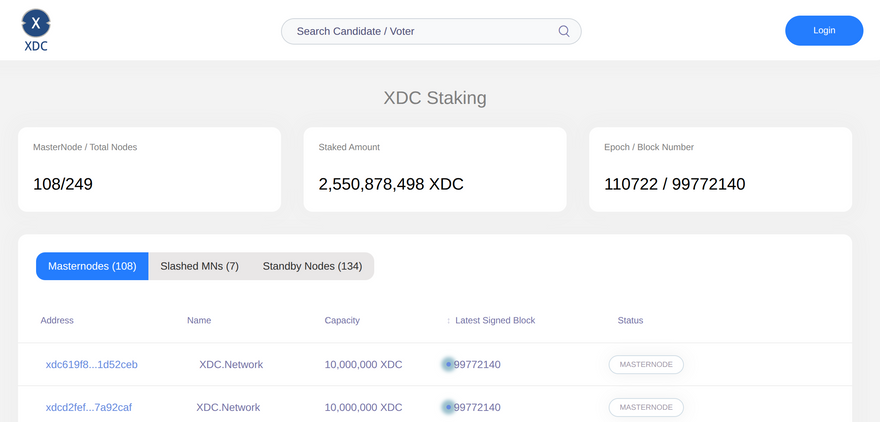Sort by Latest Signed Block column
Viewport: 880px width, 422px height.
point(495,321)
